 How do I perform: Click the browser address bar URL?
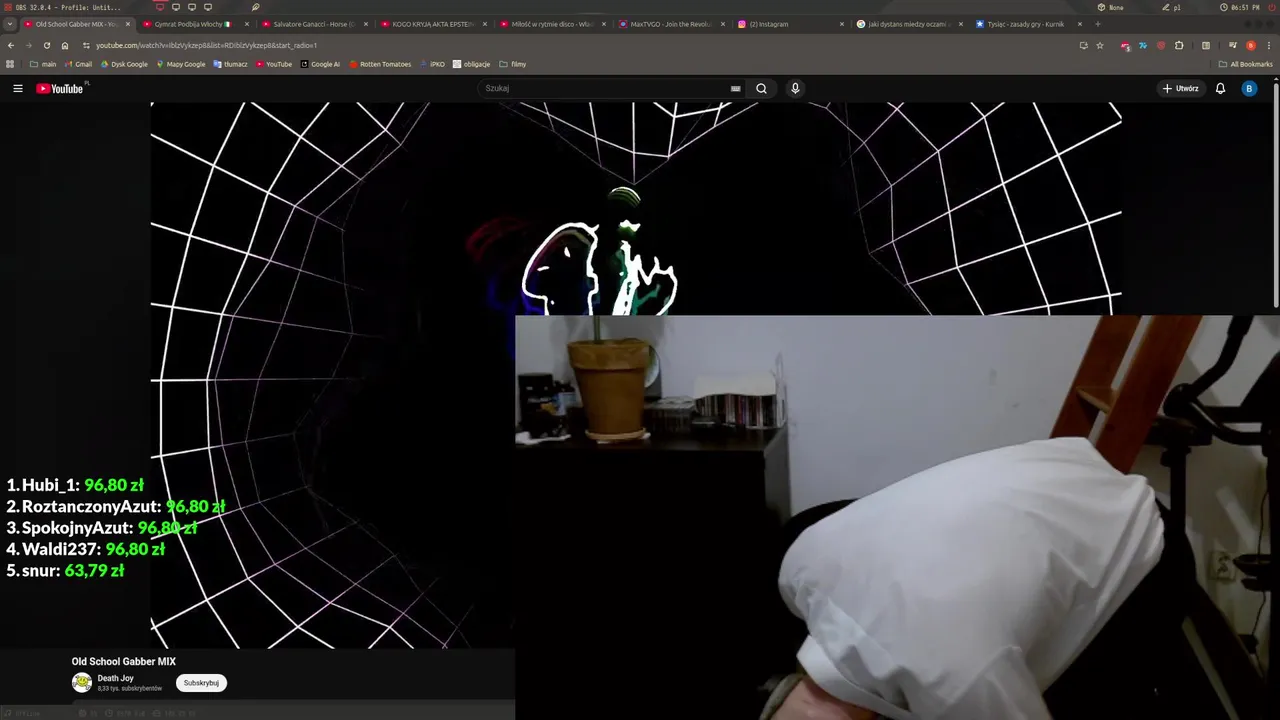206,45
